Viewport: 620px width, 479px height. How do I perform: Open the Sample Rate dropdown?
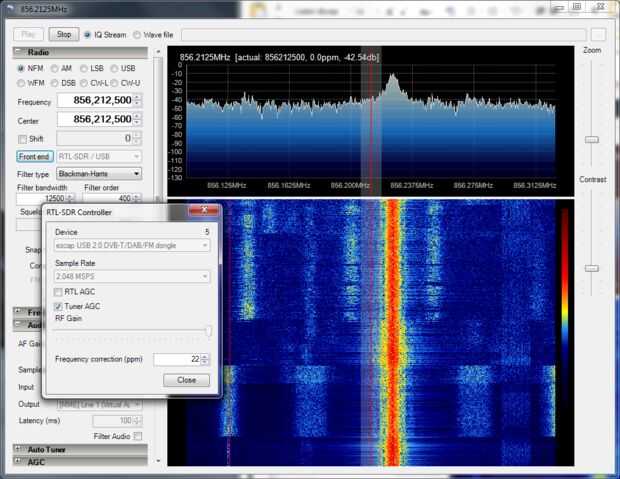point(131,275)
